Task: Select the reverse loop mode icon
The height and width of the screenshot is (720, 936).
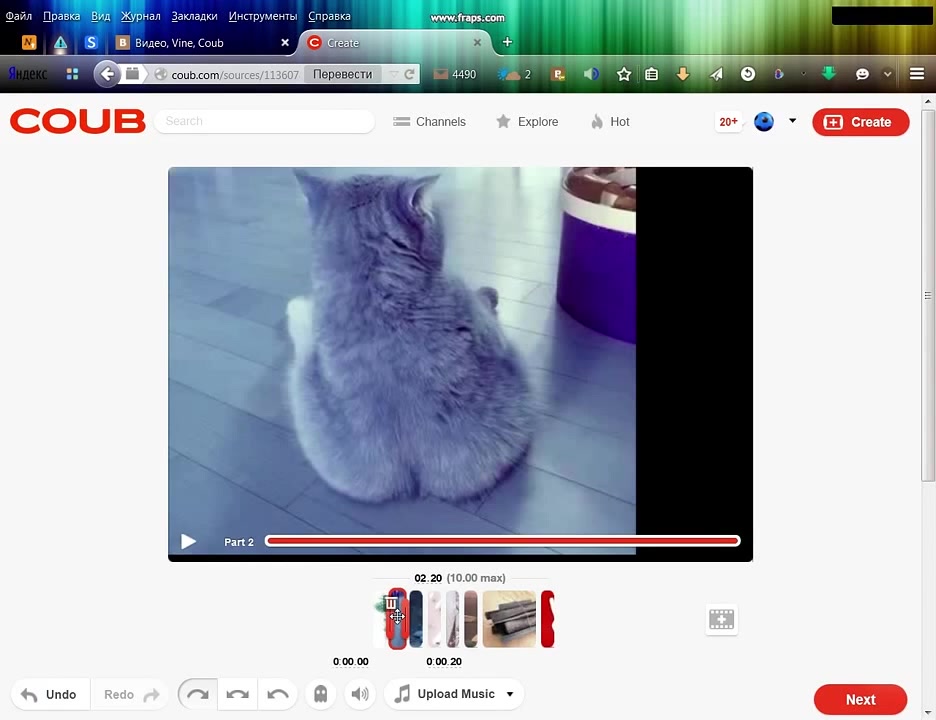Action: click(x=278, y=694)
